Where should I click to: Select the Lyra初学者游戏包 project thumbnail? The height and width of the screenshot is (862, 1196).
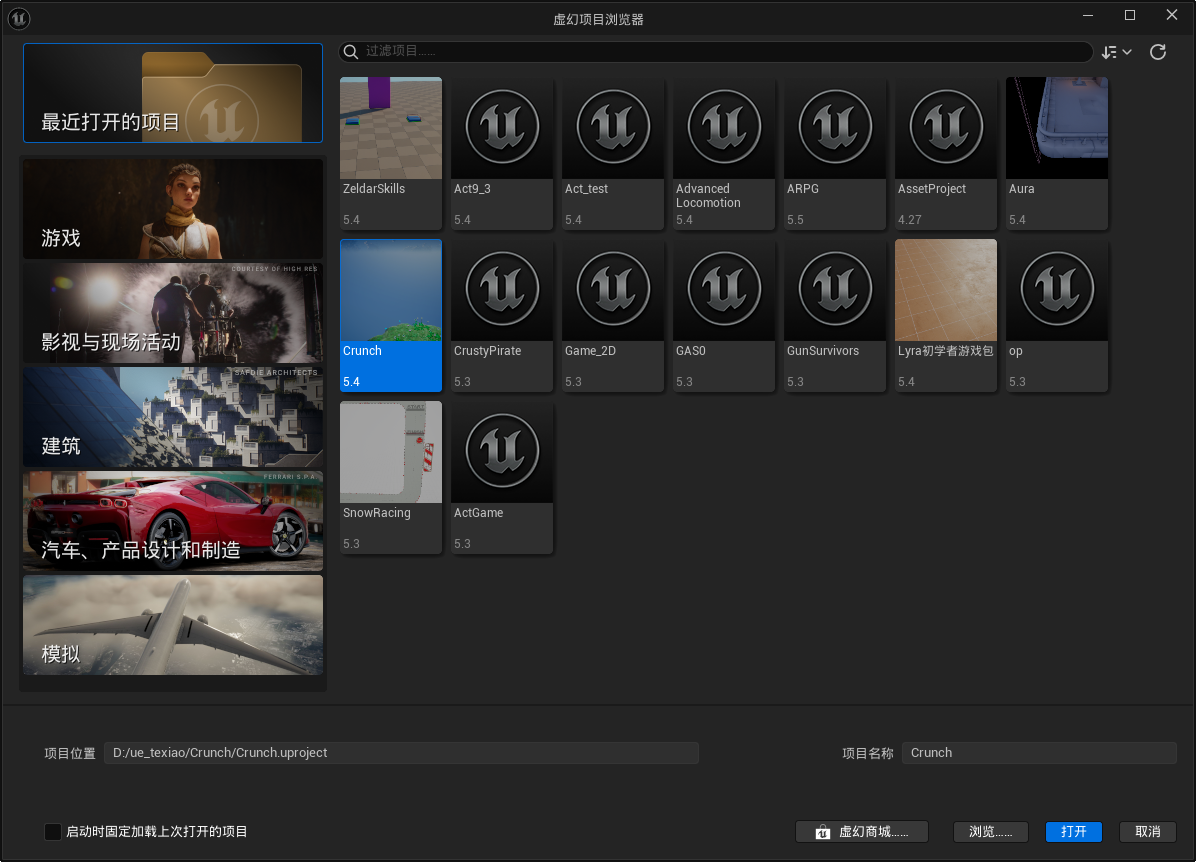[946, 290]
